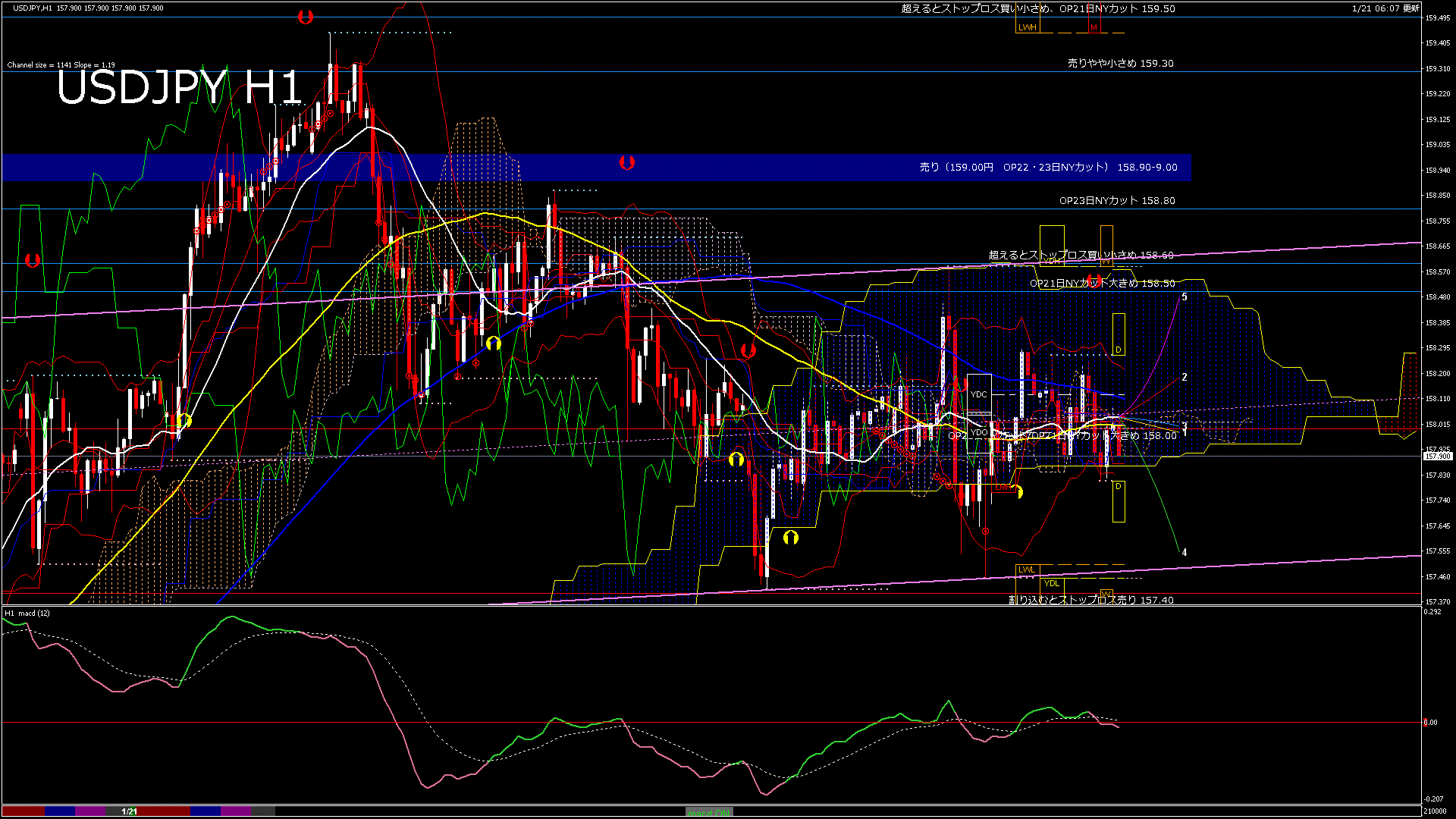Select the YDO label box
The image size is (1456, 819).
(979, 432)
